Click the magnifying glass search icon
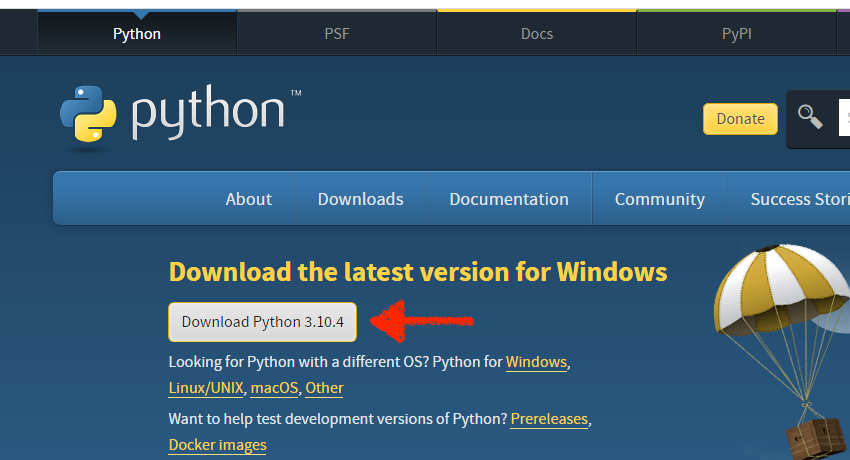850x460 pixels. [810, 117]
